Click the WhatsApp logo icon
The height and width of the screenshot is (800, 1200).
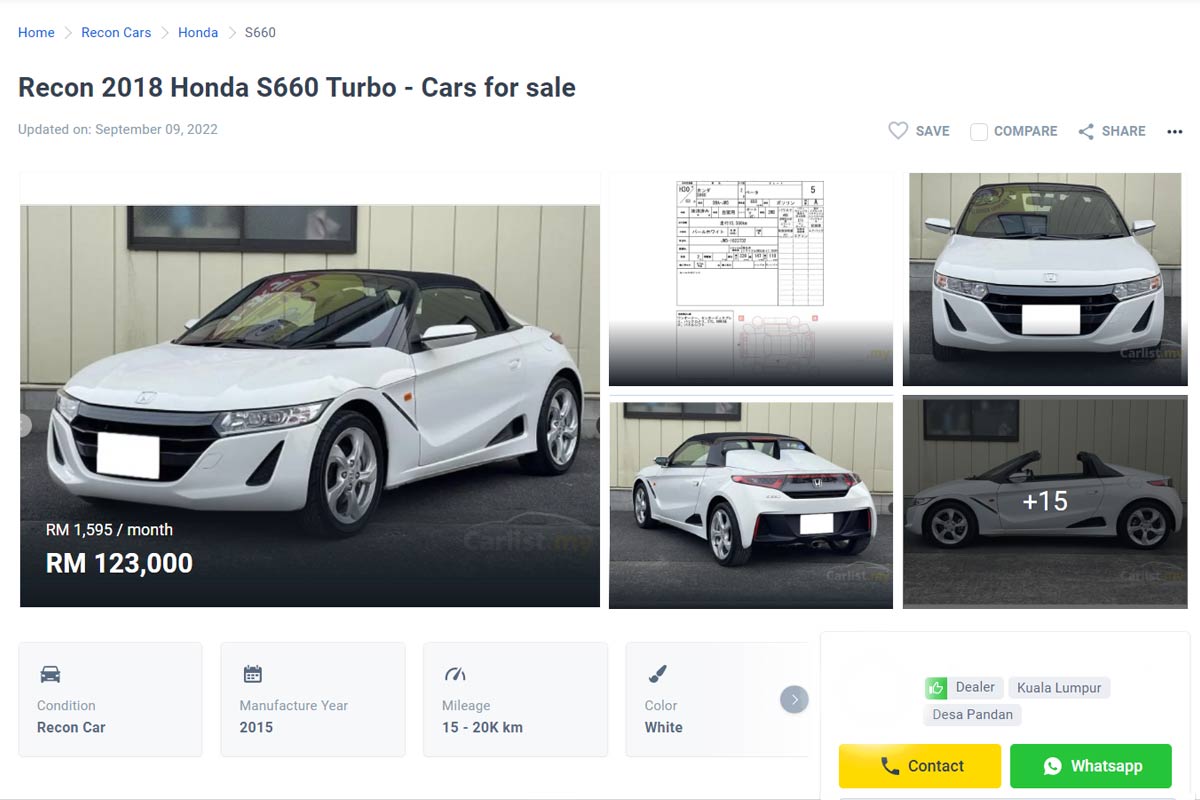(1052, 766)
